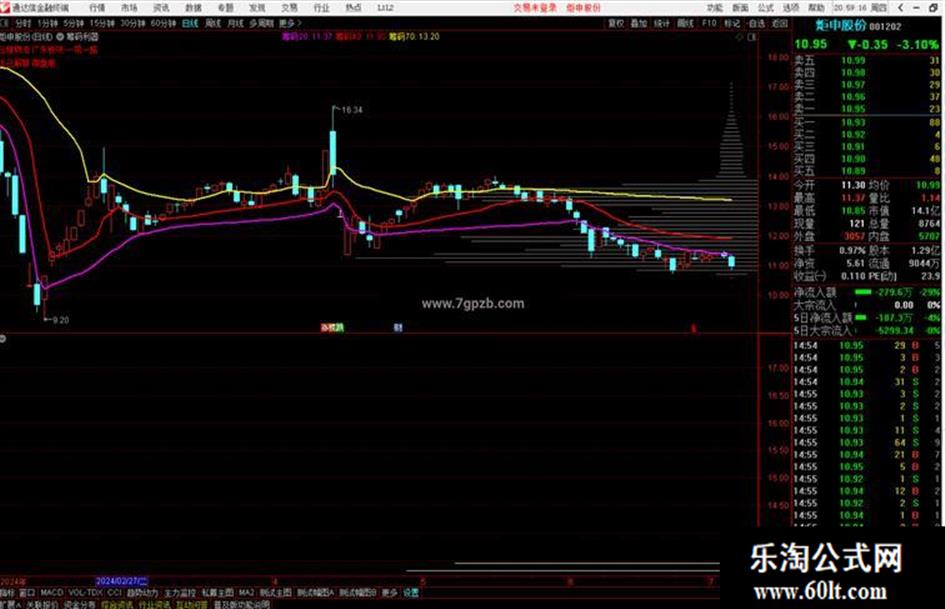
Task: Click the 关联报价 bottom tab
Action: pos(42,604)
